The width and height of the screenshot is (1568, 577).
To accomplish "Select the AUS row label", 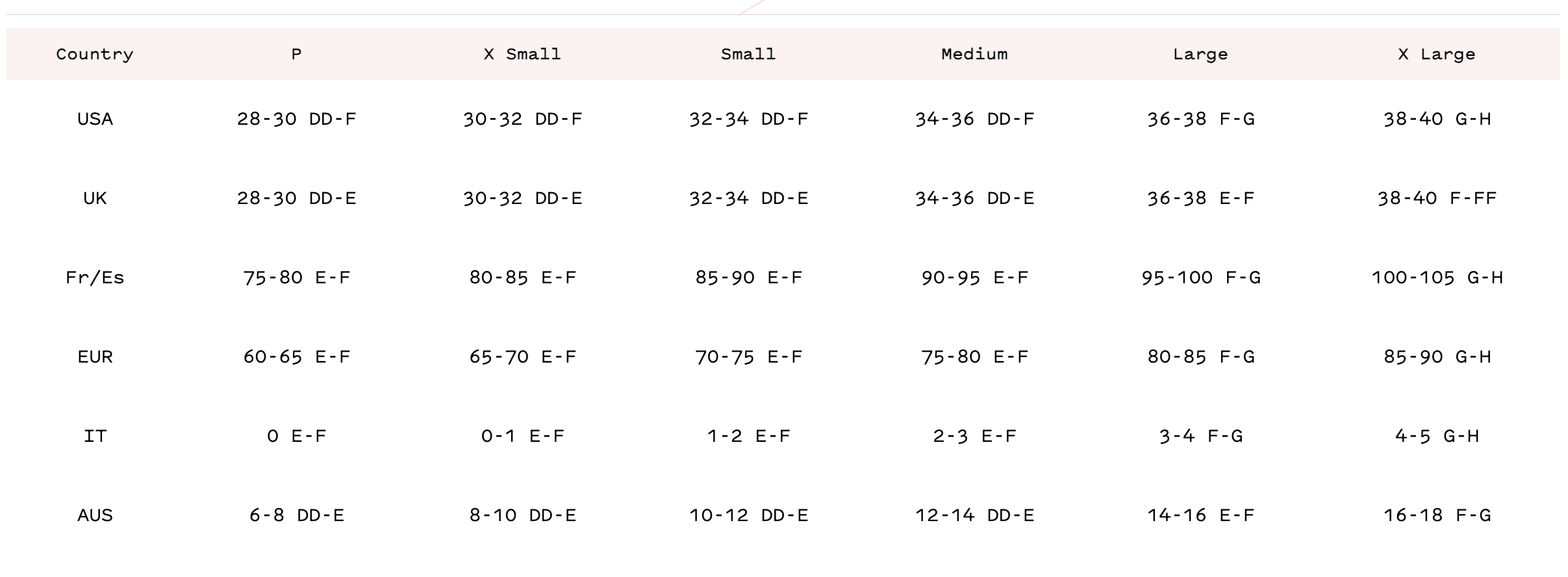I will (x=95, y=515).
